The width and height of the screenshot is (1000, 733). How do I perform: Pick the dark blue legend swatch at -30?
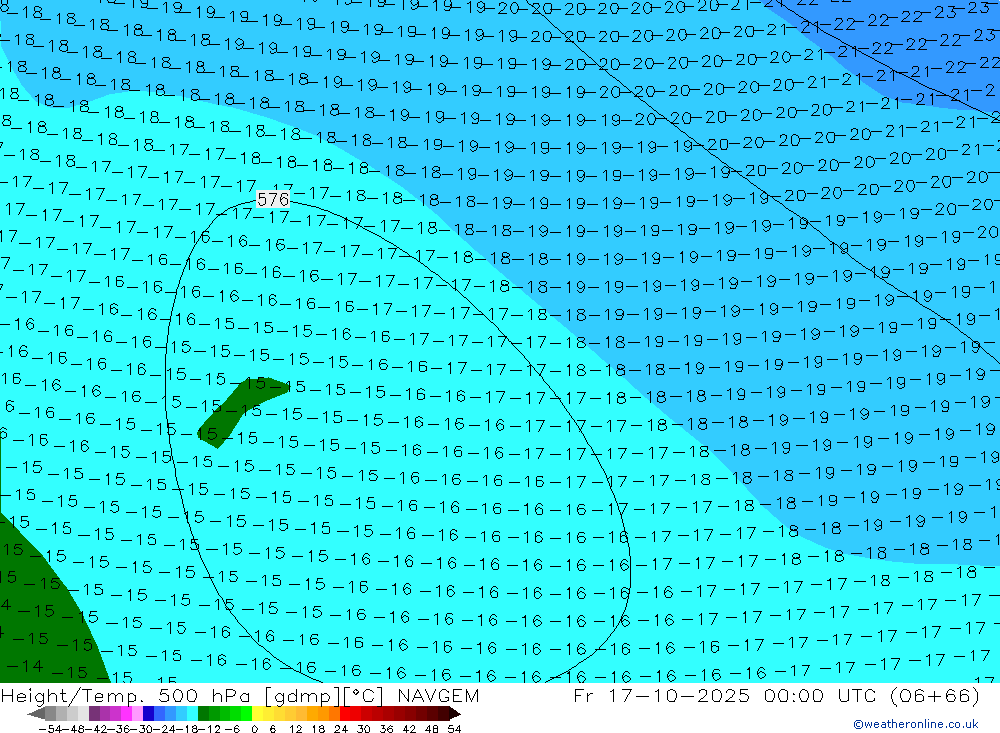click(149, 713)
